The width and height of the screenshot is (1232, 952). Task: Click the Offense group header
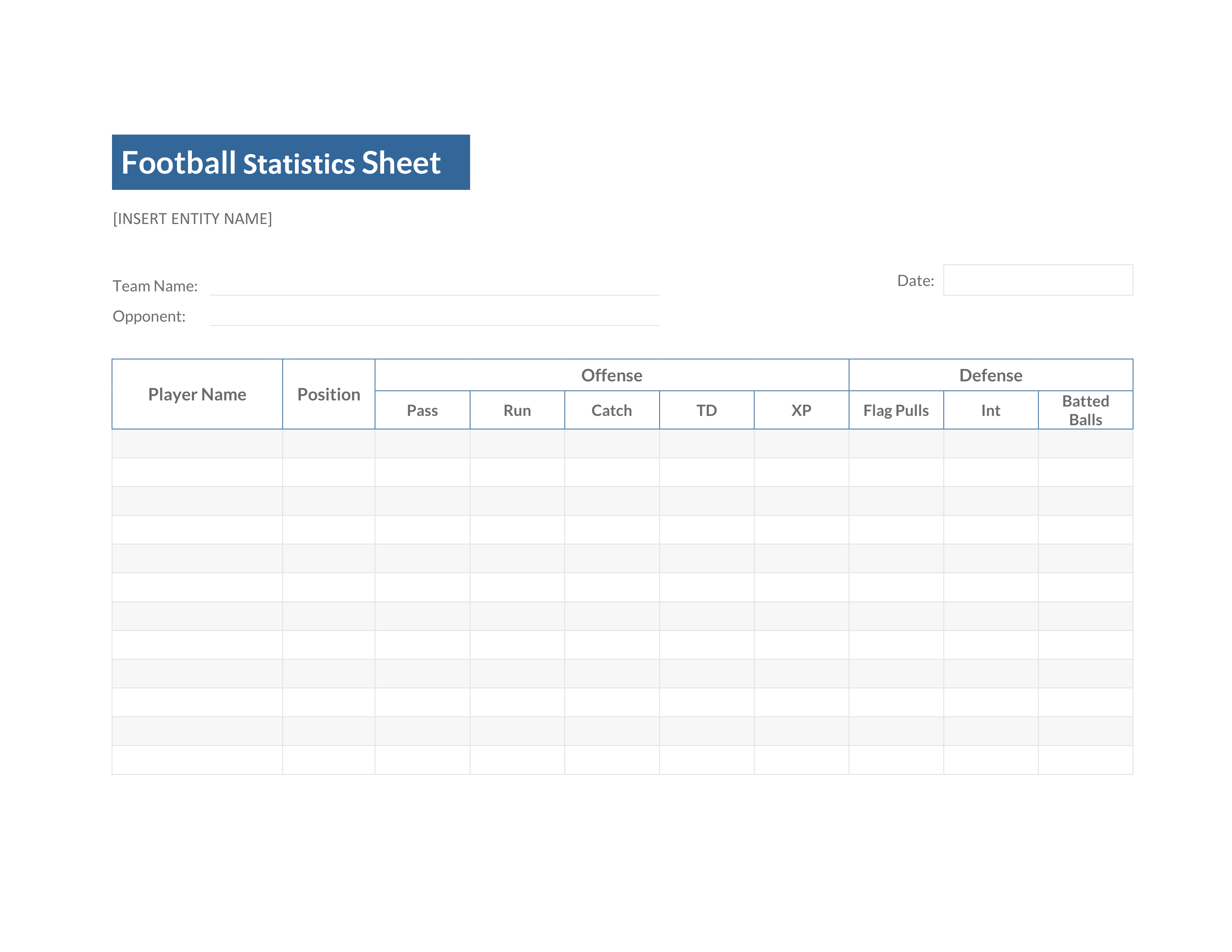click(612, 375)
